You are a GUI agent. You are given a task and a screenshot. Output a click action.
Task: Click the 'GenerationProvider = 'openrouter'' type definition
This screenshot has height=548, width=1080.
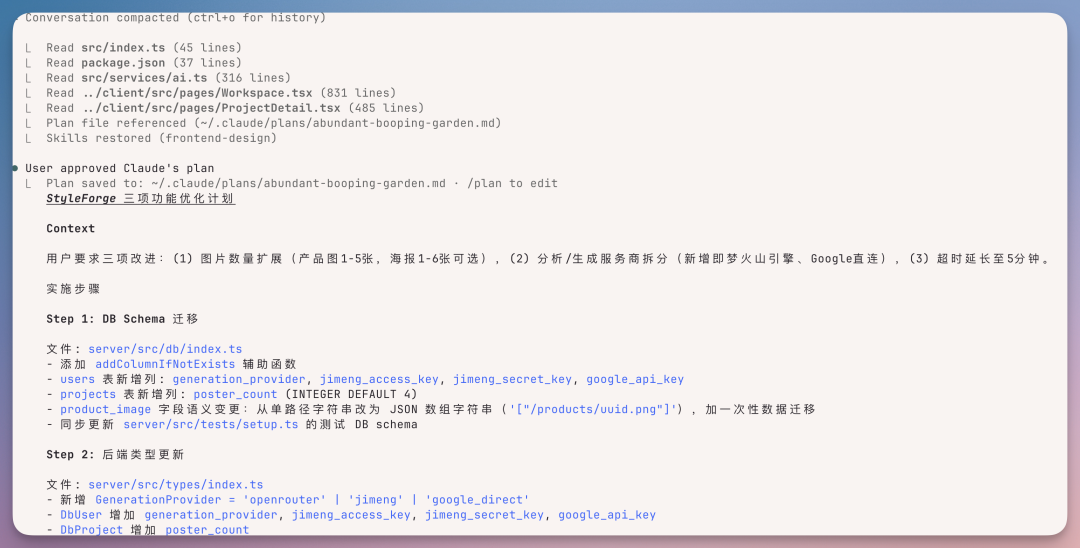pos(211,500)
